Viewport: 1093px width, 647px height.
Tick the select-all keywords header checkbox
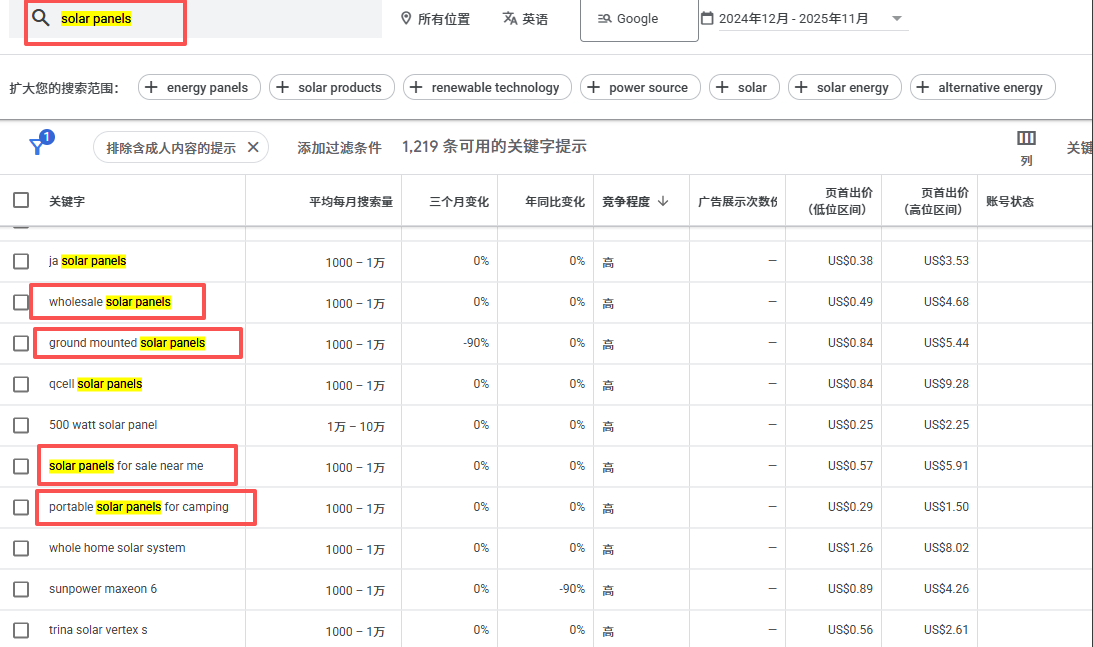21,200
